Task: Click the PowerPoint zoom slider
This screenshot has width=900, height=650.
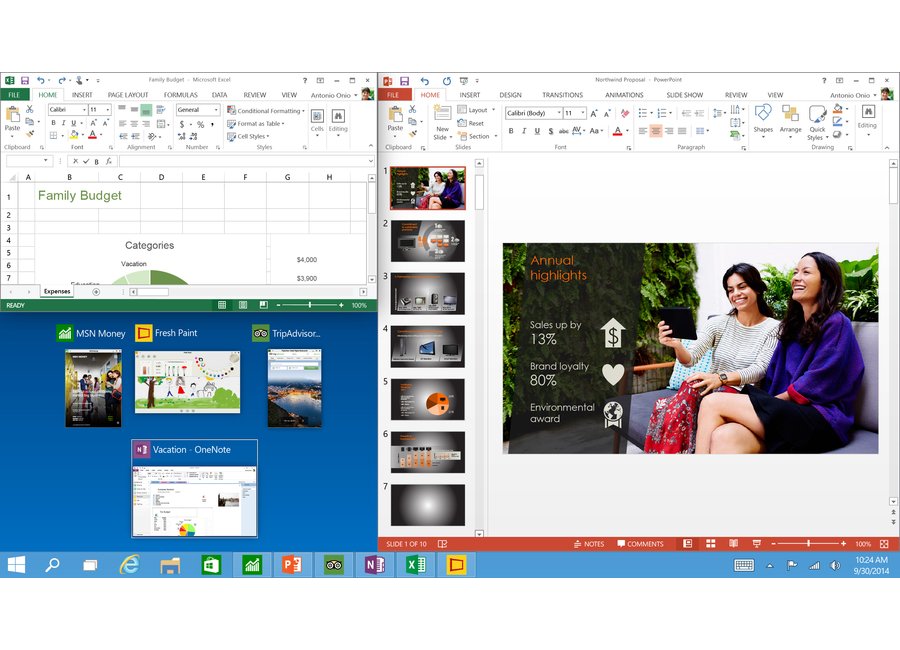Action: (808, 544)
